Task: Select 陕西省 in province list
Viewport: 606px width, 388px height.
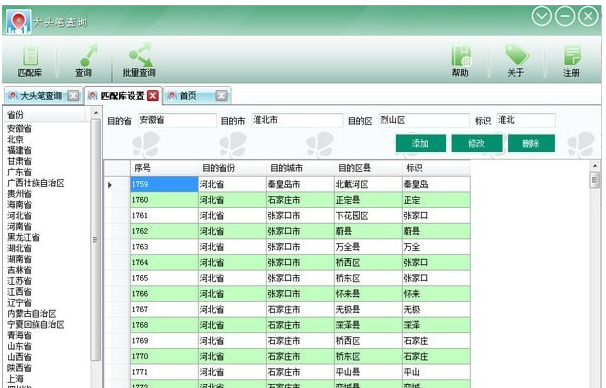Action: coord(19,368)
